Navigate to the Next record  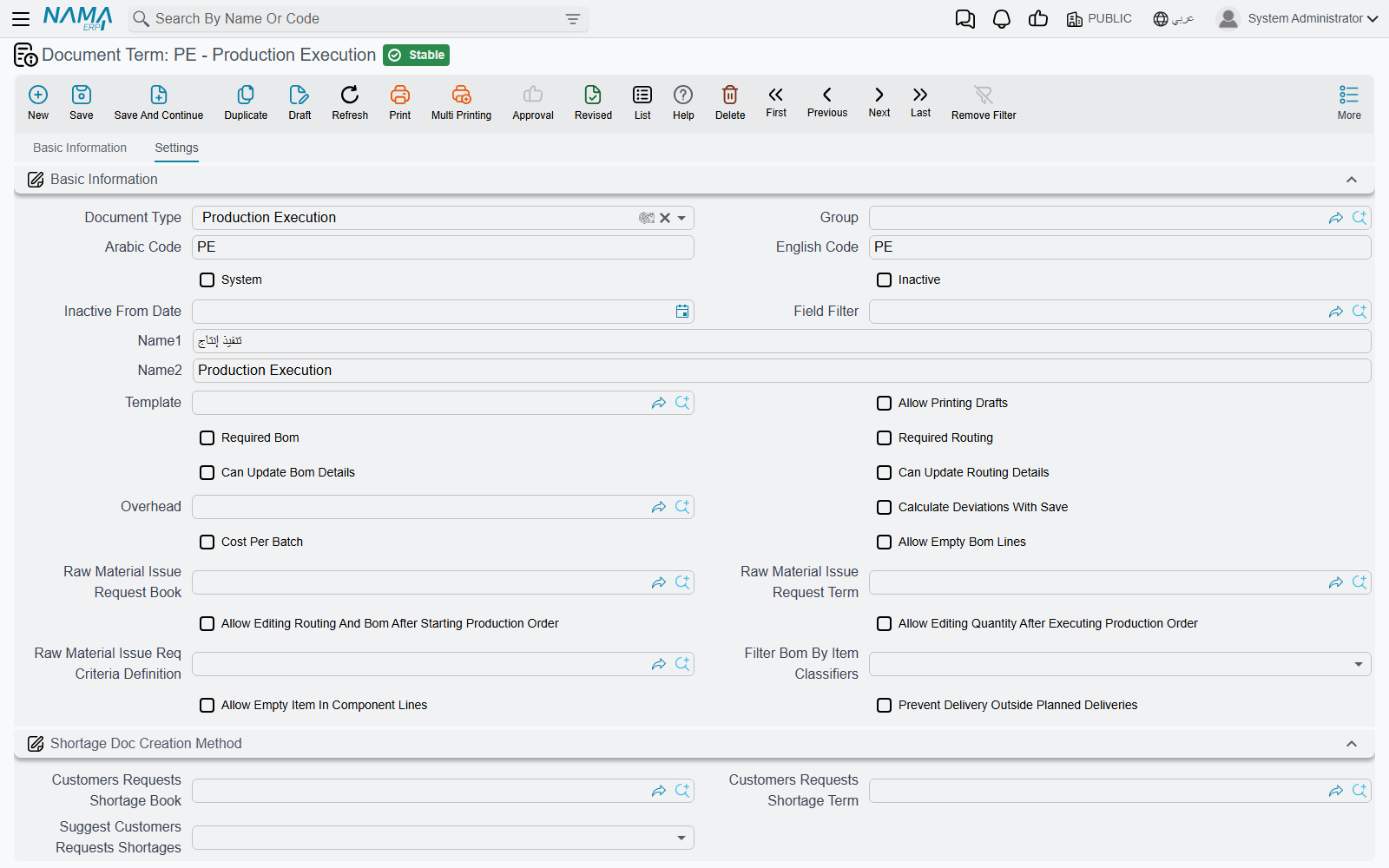tap(879, 102)
